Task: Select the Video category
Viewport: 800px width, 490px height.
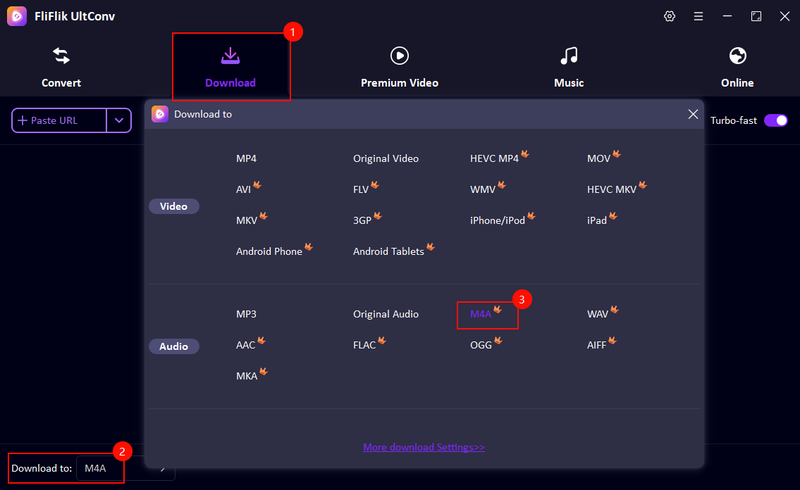Action: (x=174, y=206)
